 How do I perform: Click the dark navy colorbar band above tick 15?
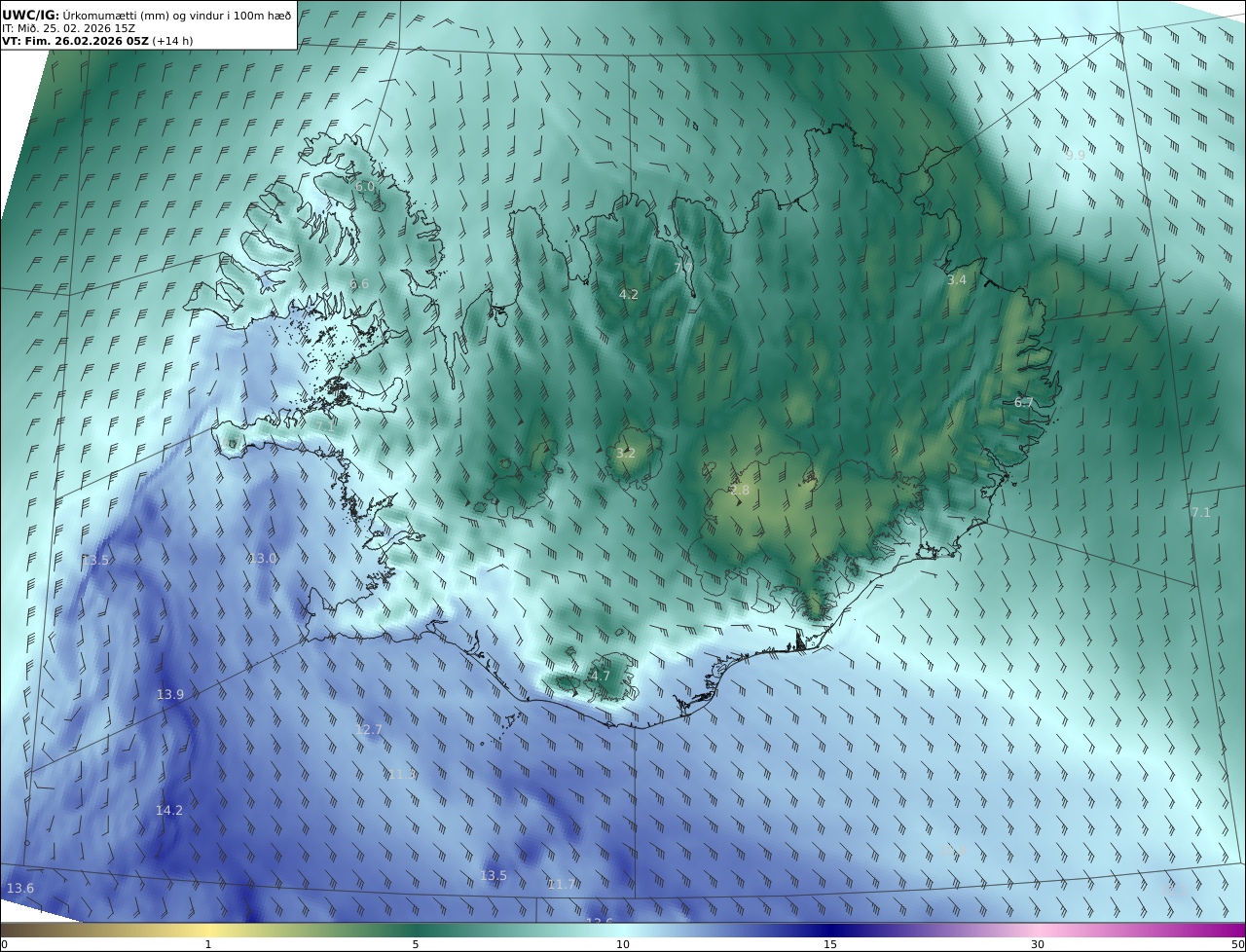coord(830,930)
